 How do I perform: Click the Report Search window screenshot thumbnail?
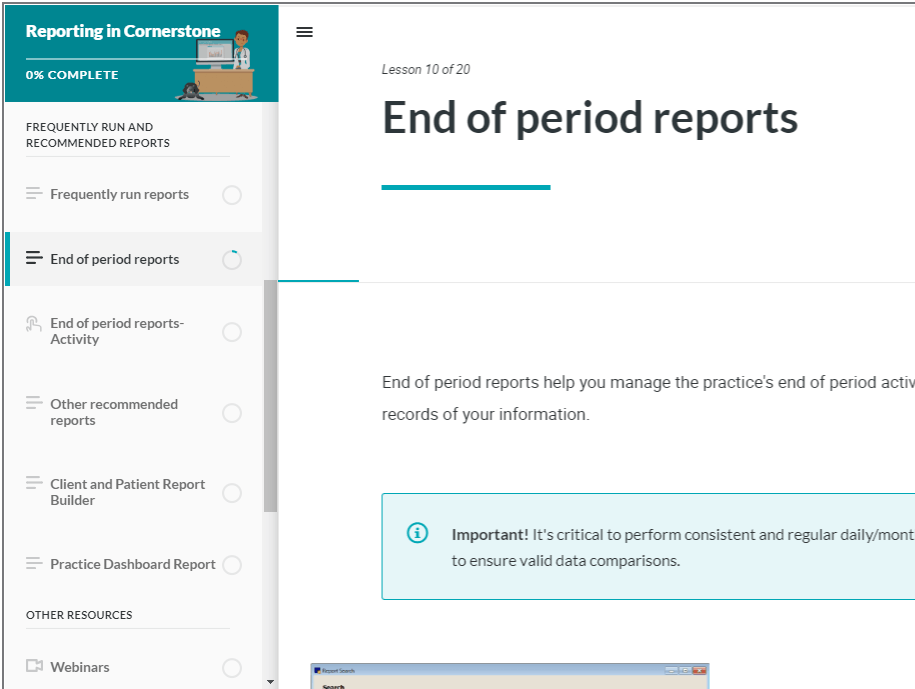[509, 676]
